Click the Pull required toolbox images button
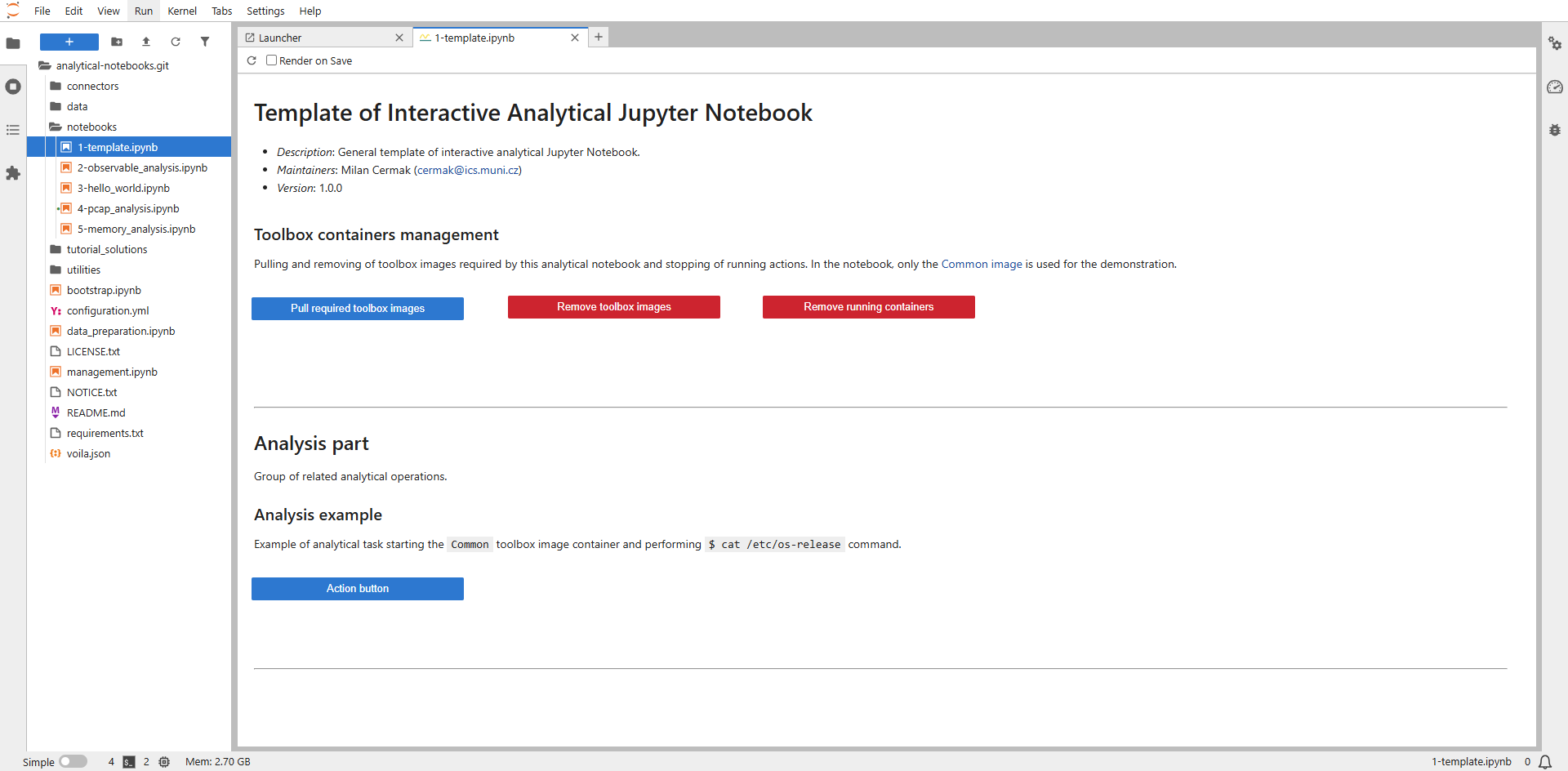 357,308
